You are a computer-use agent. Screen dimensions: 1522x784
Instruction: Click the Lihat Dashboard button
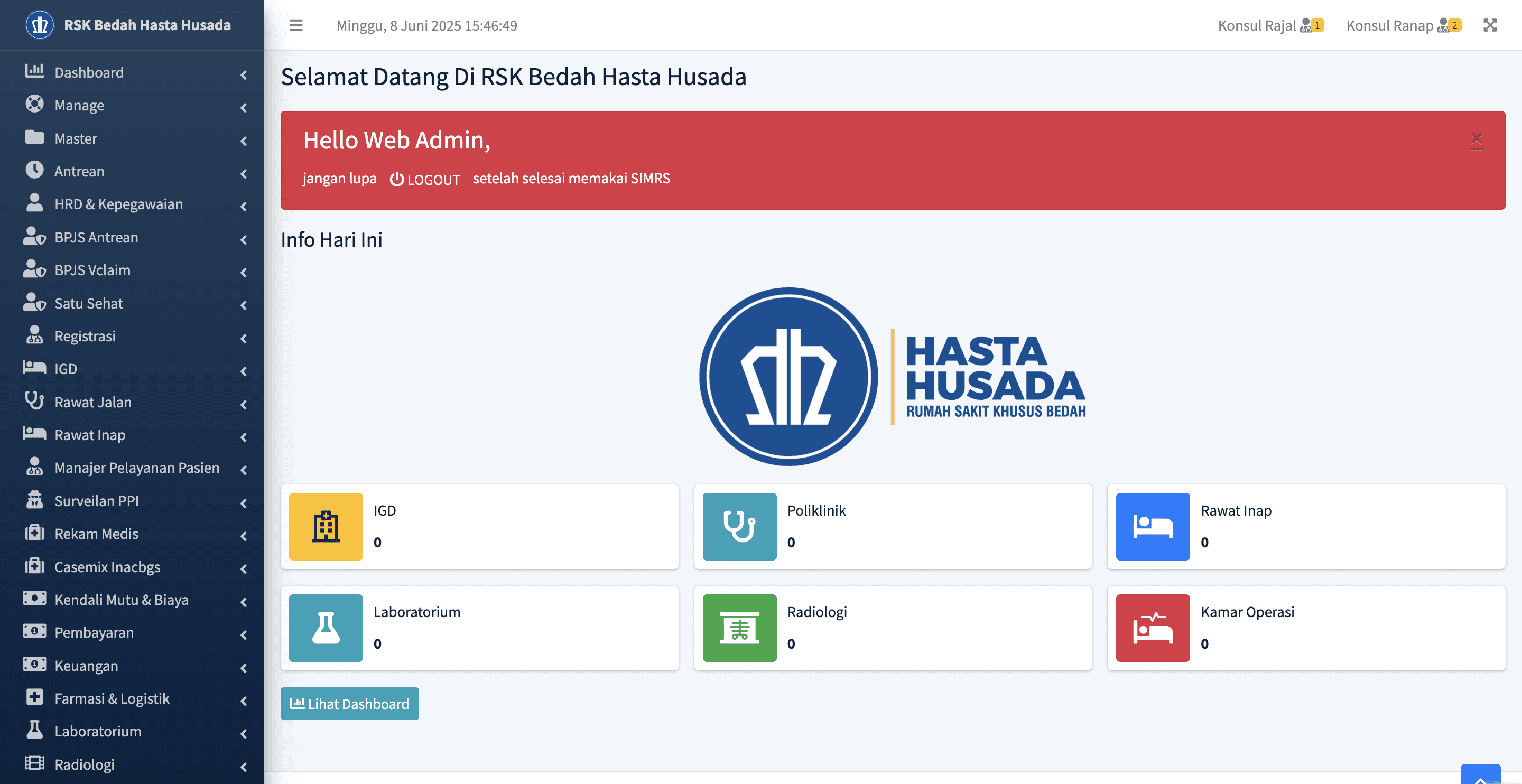(350, 704)
